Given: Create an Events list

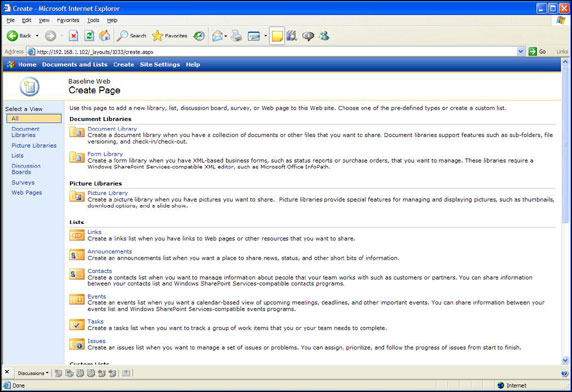Looking at the screenshot, I should coord(97,296).
